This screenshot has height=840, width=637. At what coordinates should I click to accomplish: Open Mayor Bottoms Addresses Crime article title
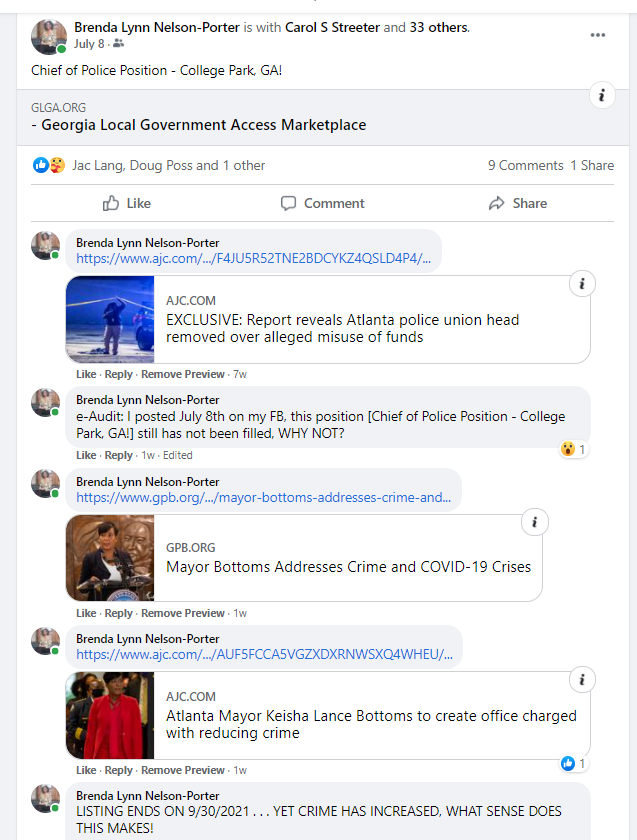[348, 567]
